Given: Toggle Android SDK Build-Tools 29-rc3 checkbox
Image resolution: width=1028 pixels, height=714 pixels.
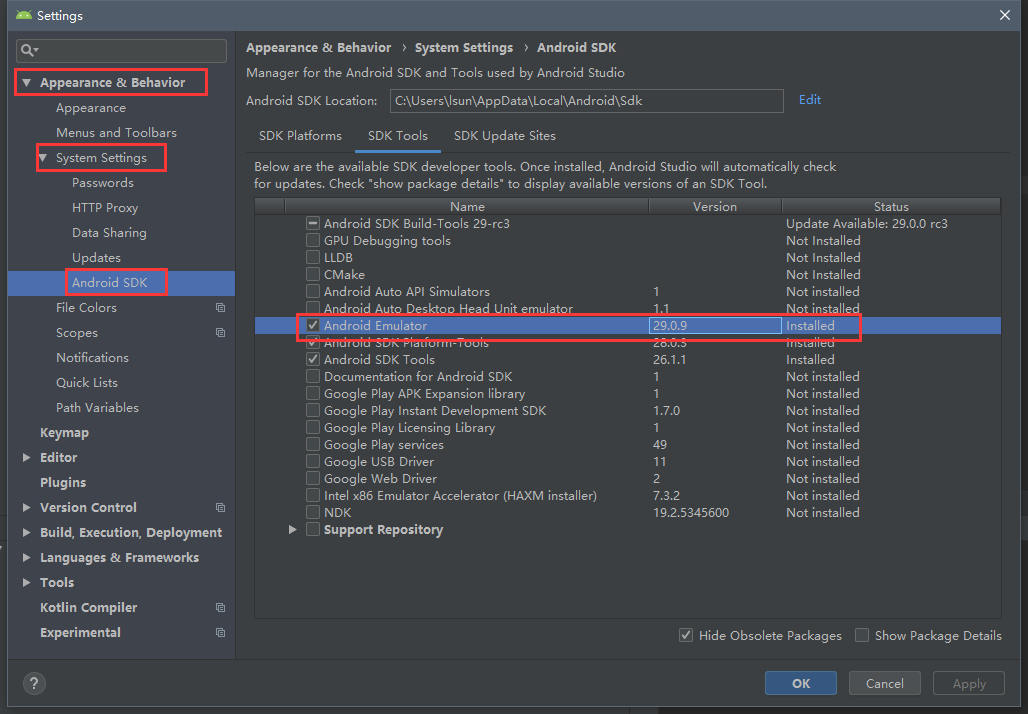Looking at the screenshot, I should 313,224.
